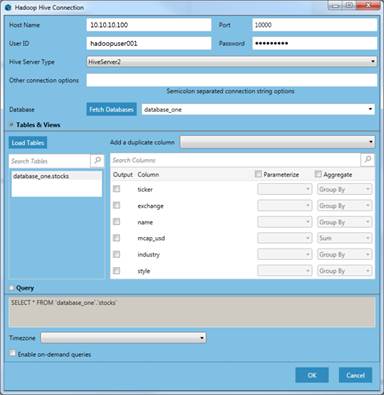Click the Search Tables input field
Image resolution: width=384 pixels, height=395 pixels.
pos(49,161)
